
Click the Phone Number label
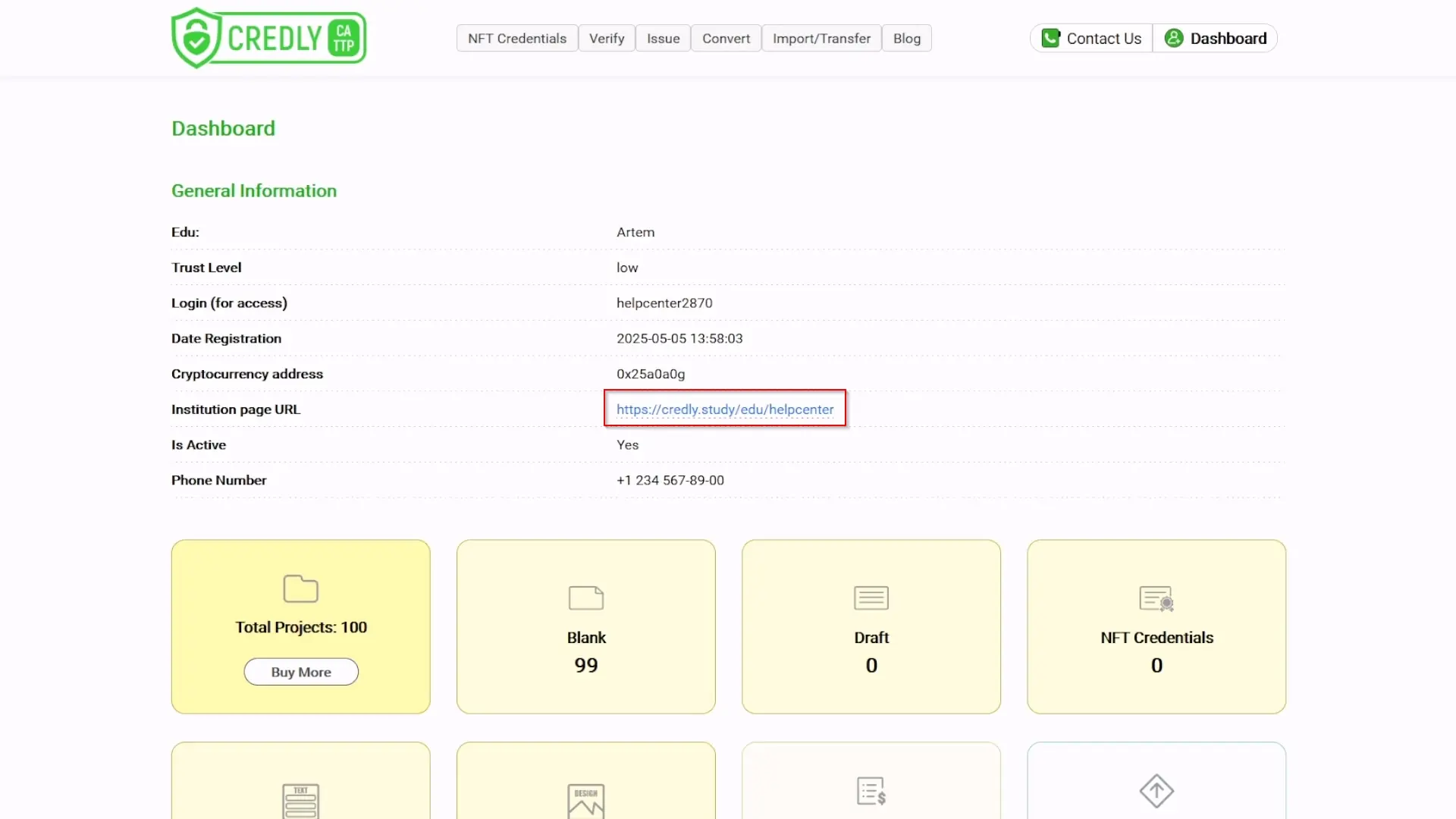(x=218, y=480)
